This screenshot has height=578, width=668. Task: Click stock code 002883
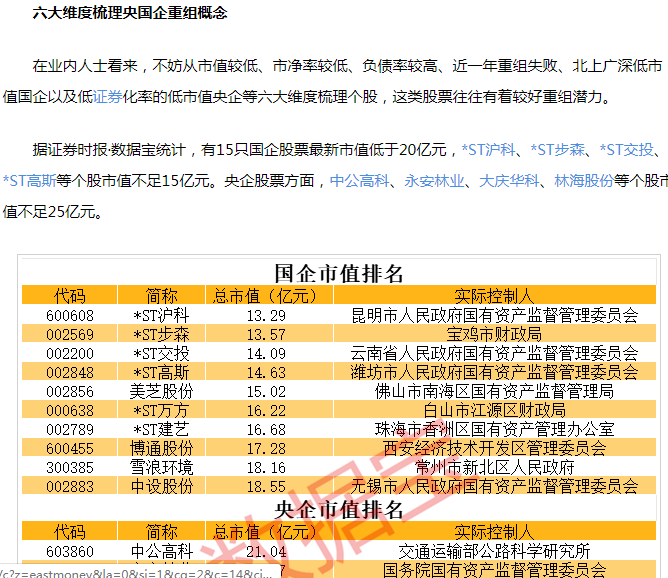tap(70, 486)
